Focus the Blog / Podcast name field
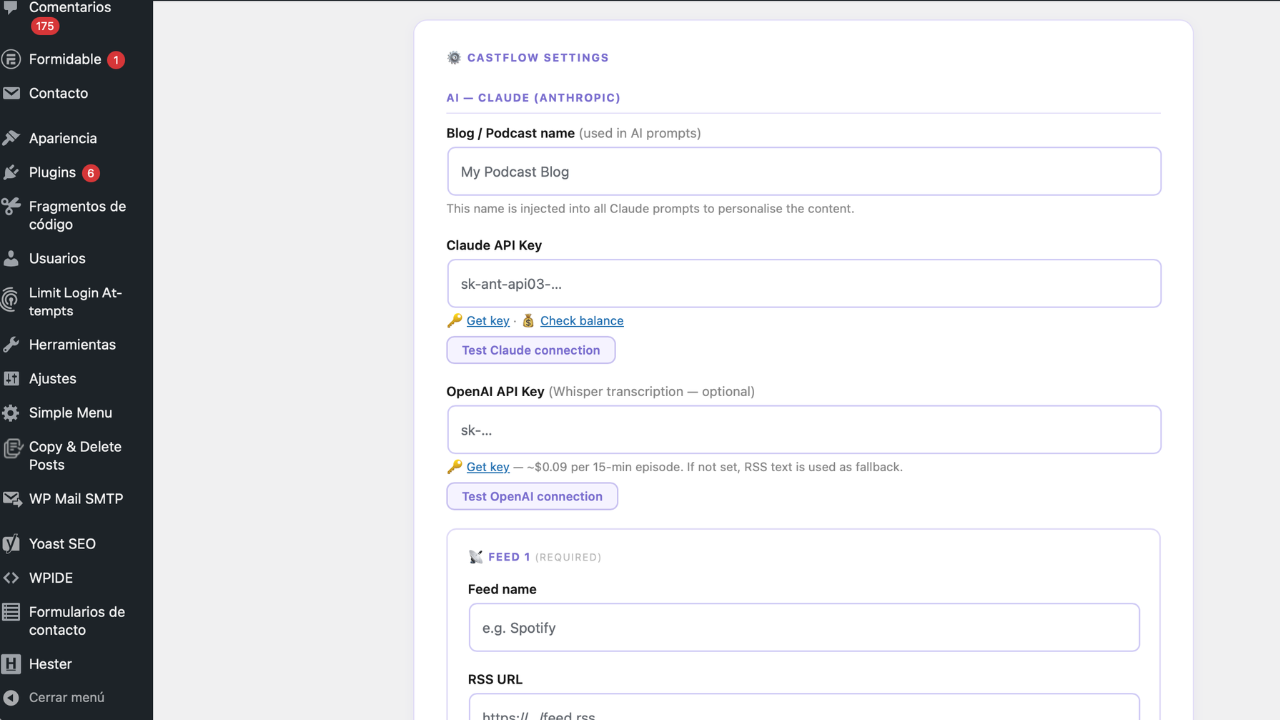This screenshot has height=720, width=1280. [804, 171]
